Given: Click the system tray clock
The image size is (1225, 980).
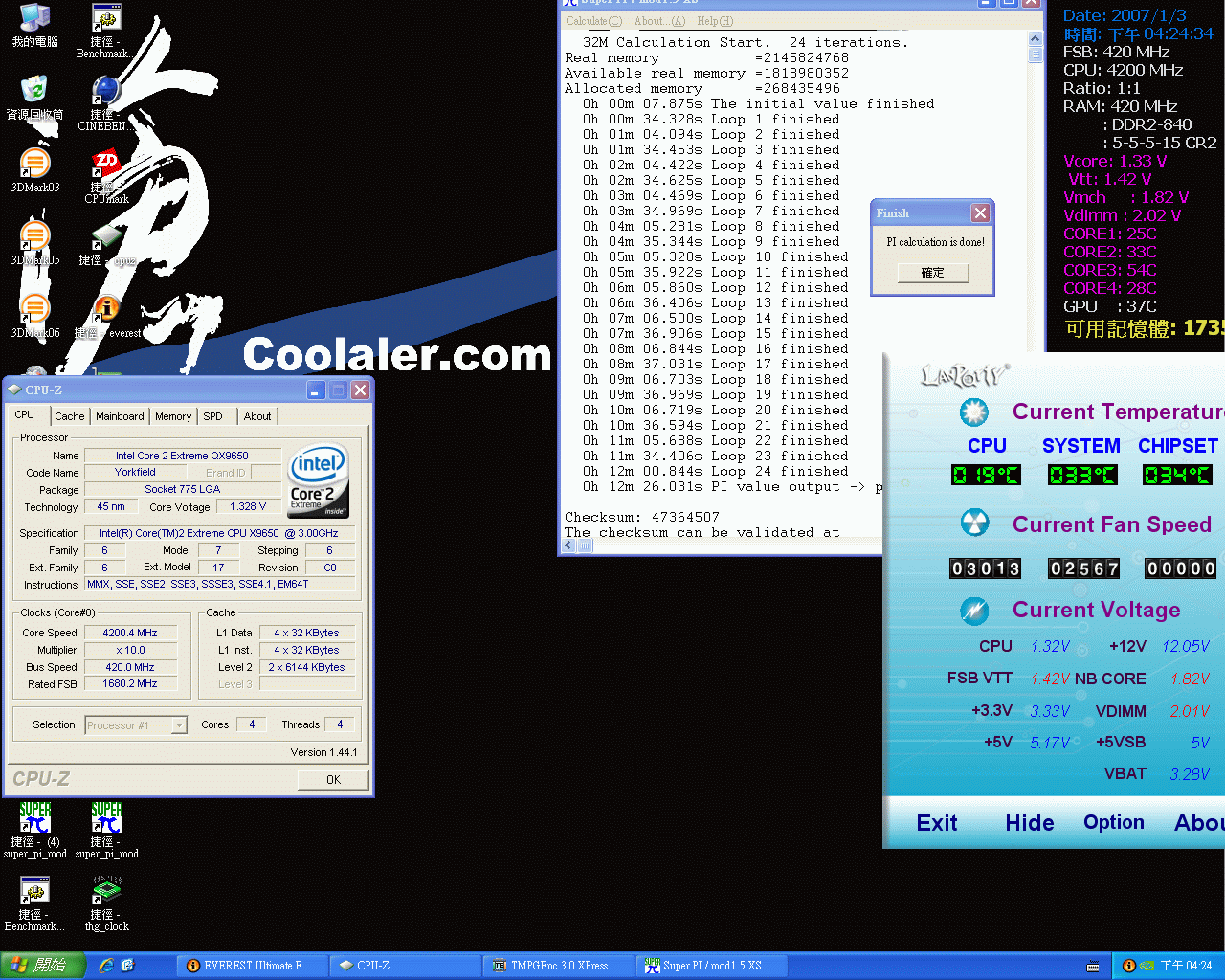Looking at the screenshot, I should [x=1186, y=966].
